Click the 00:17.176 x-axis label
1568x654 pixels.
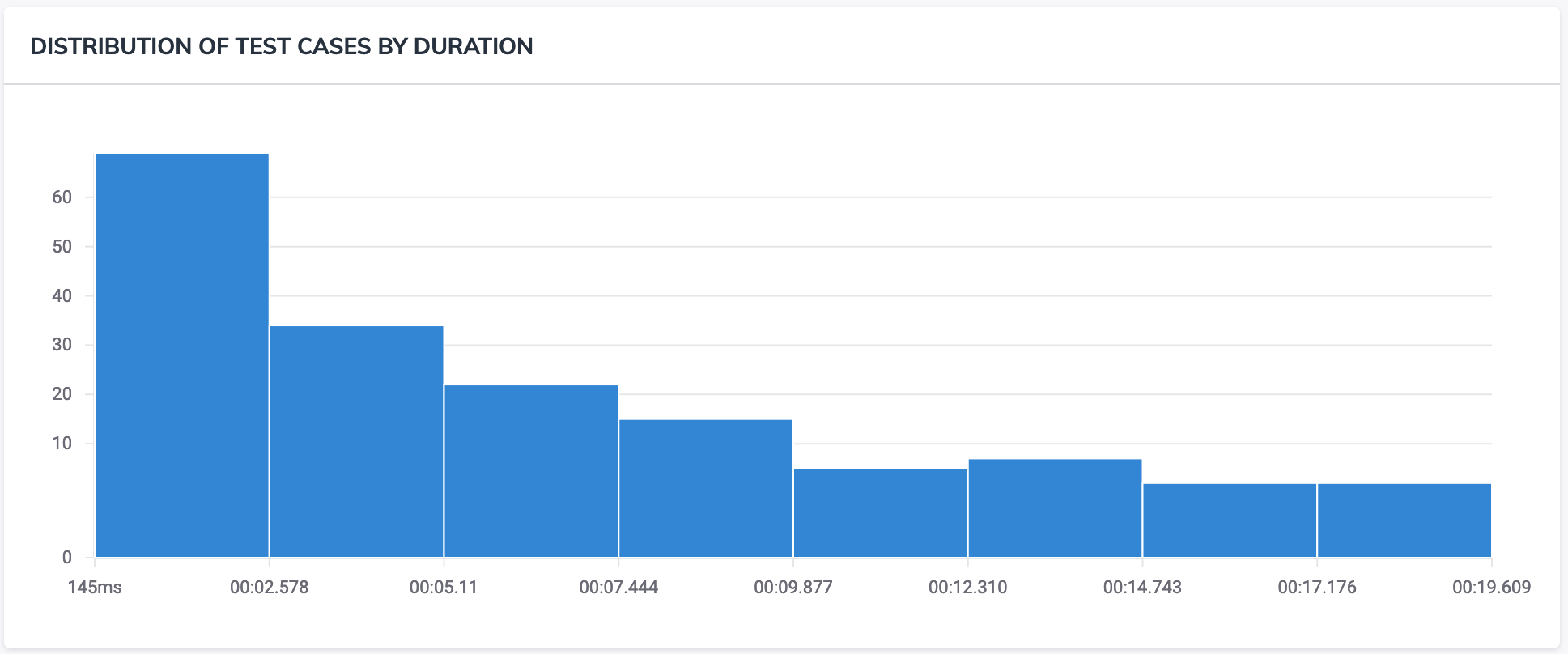1317,588
